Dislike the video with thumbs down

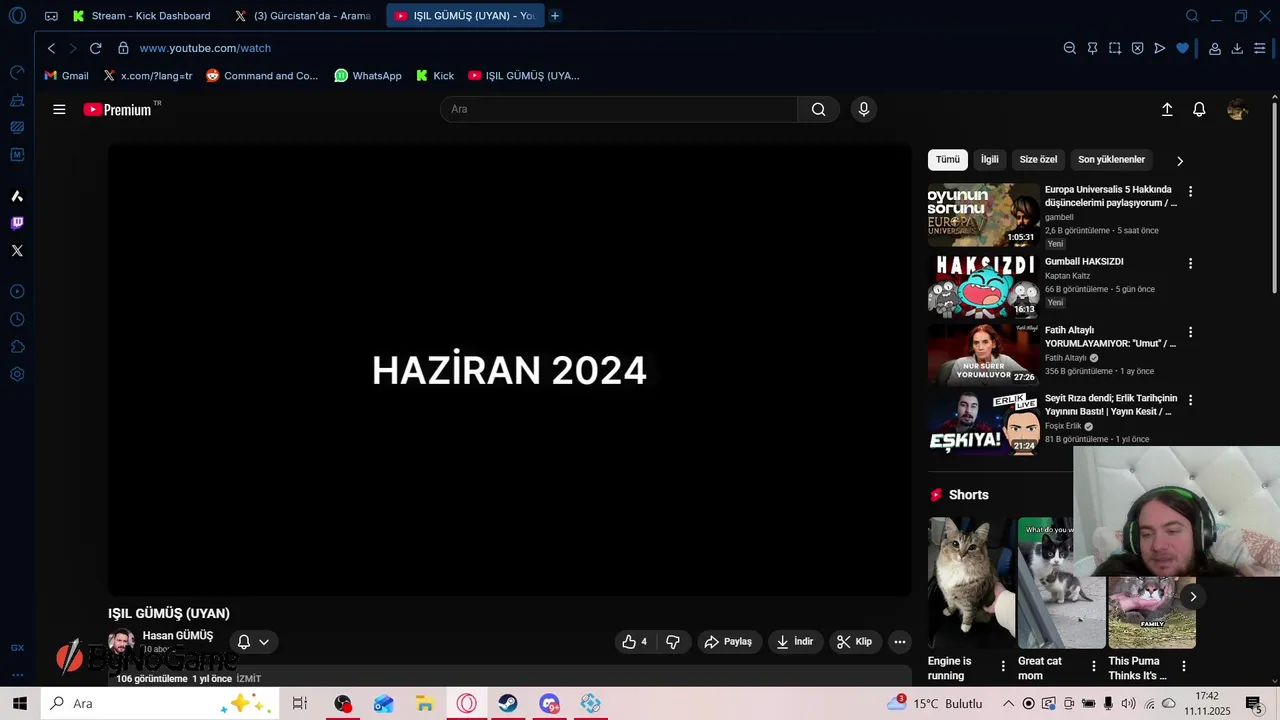point(673,642)
